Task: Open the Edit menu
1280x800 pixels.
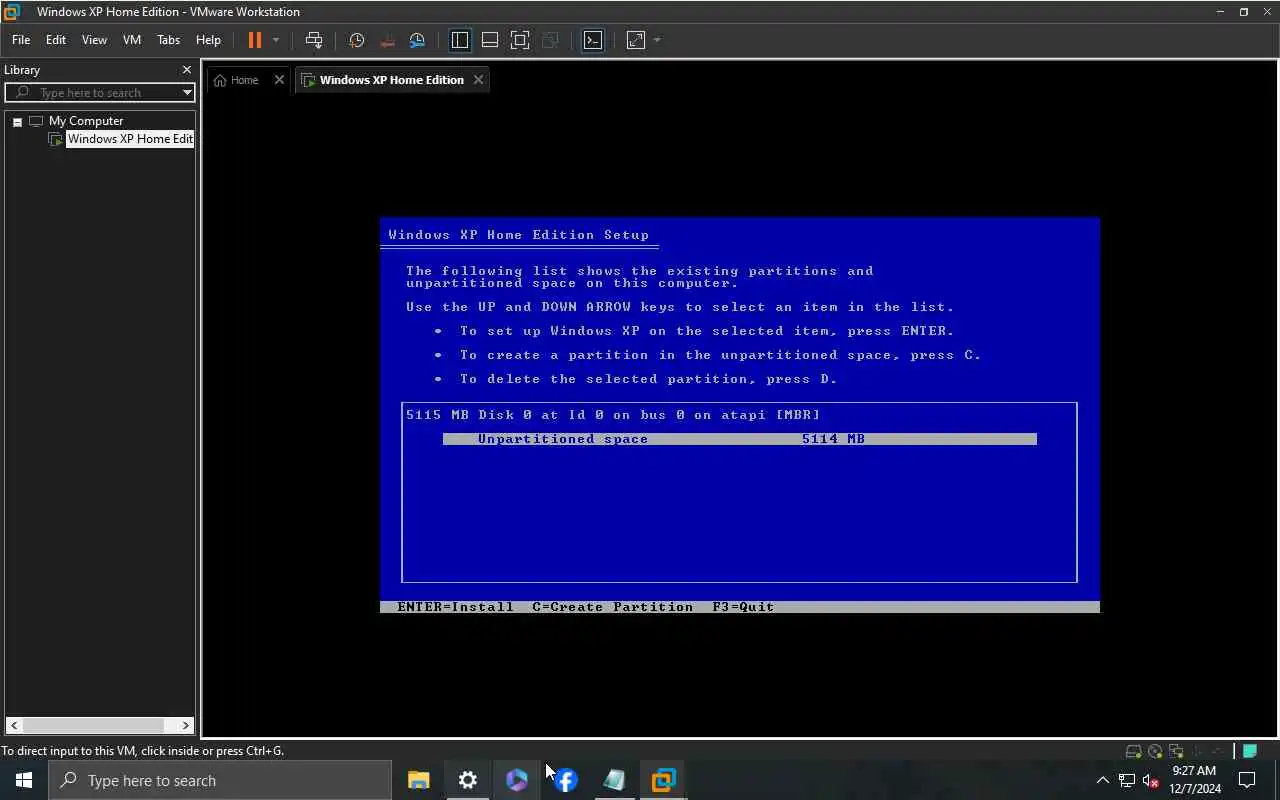Action: [56, 40]
